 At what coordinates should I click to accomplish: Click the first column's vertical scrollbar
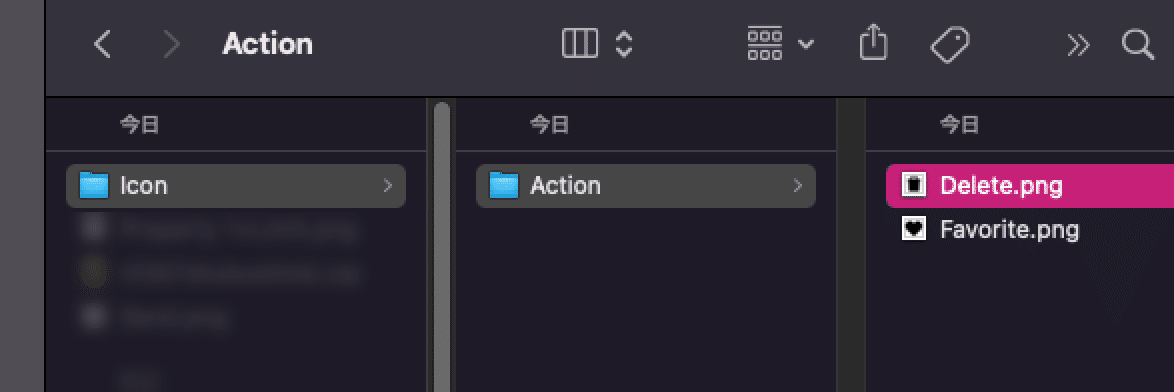pyautogui.click(x=442, y=247)
